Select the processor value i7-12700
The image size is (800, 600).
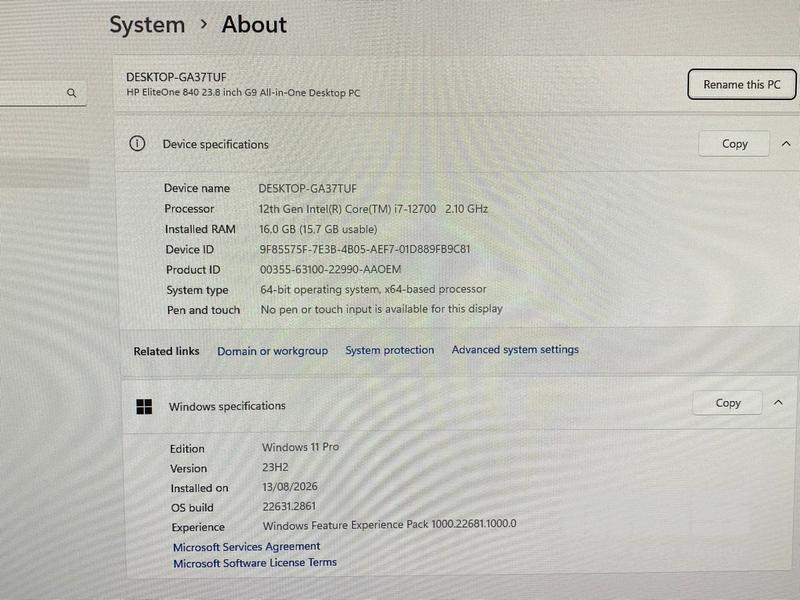[x=373, y=209]
